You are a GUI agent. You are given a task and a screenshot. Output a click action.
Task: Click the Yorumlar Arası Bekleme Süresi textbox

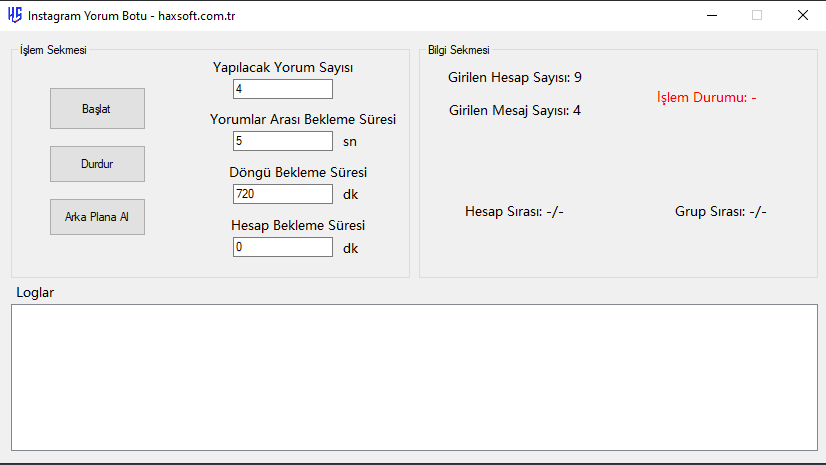click(x=282, y=141)
